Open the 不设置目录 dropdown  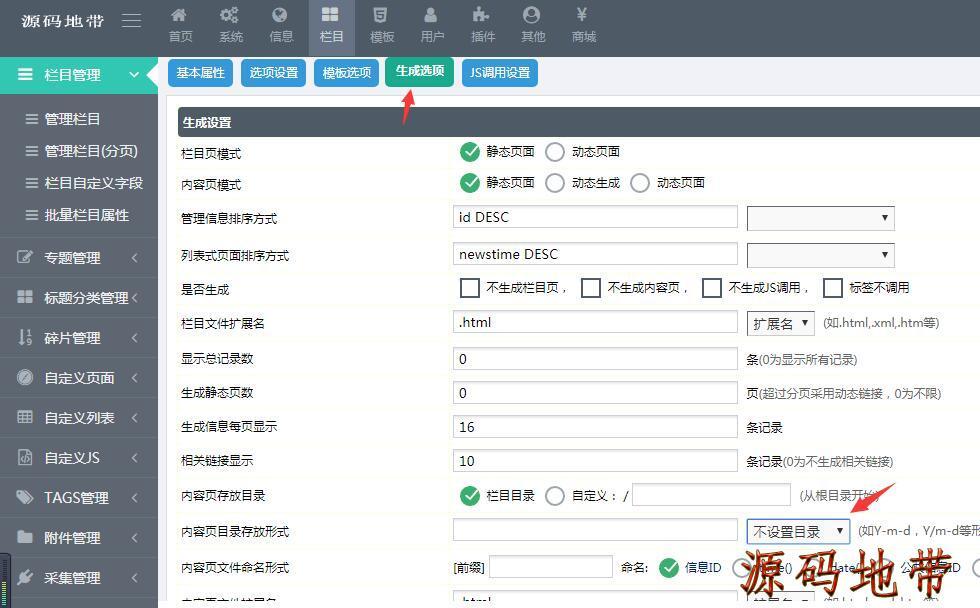coord(798,531)
